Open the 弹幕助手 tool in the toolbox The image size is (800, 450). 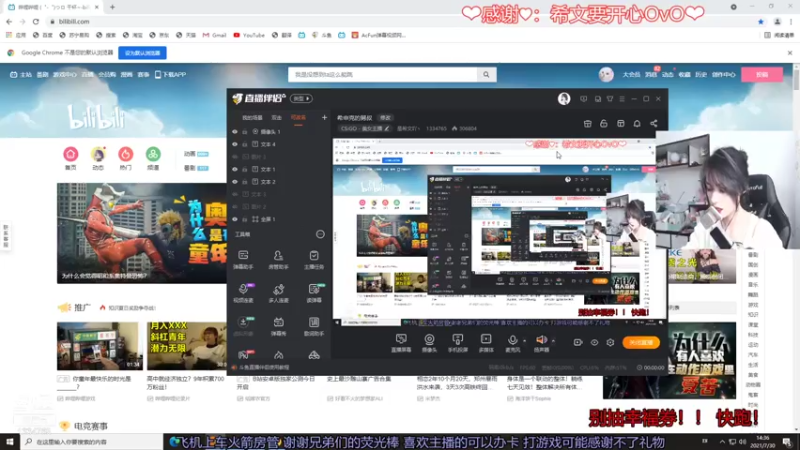[243, 259]
